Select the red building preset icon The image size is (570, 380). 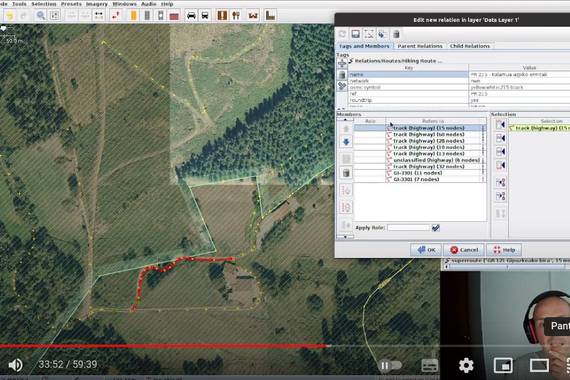click(x=174, y=15)
